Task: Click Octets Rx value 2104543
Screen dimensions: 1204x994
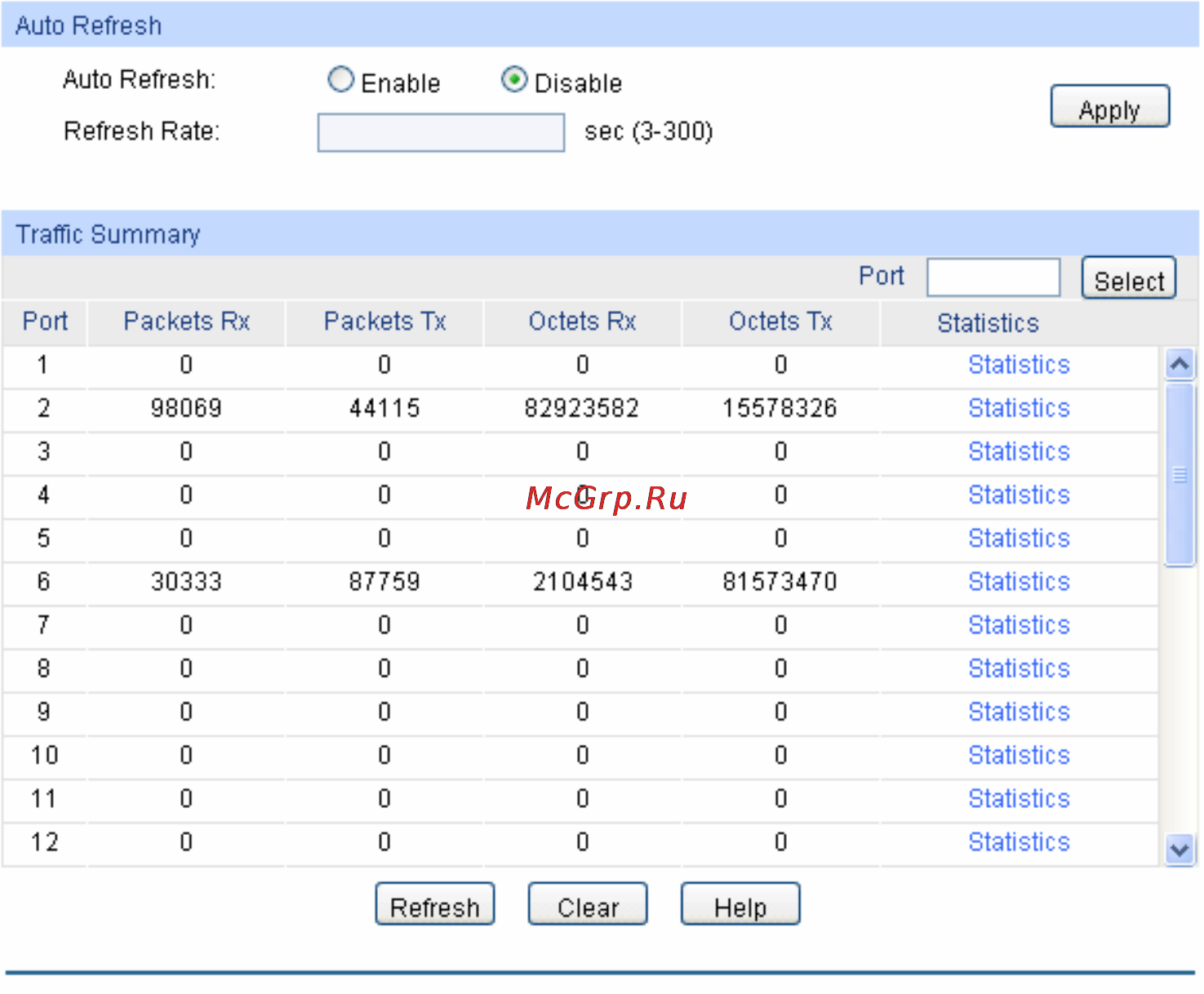Action: [x=583, y=582]
